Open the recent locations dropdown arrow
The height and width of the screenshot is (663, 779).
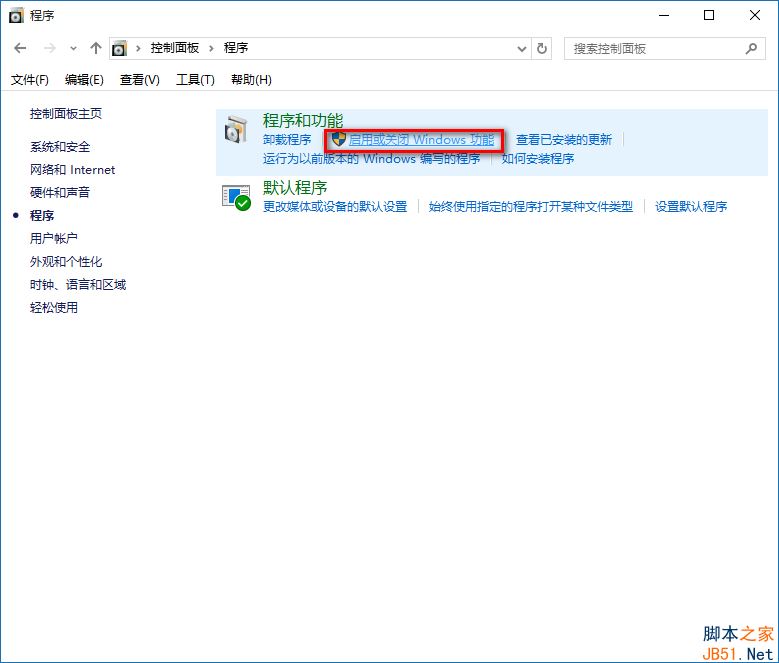tap(73, 49)
